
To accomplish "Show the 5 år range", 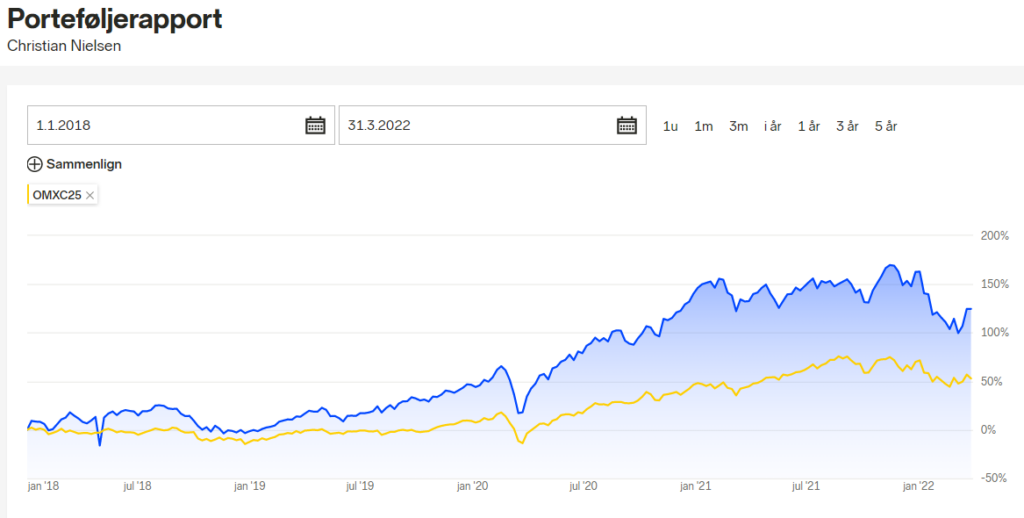I will [x=886, y=126].
